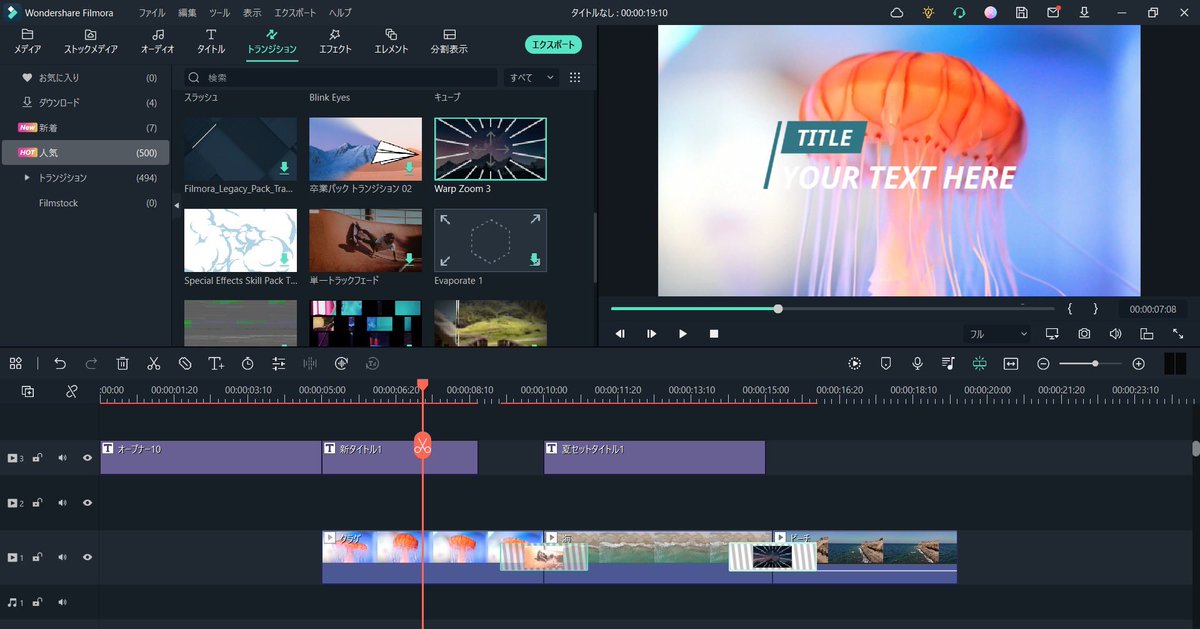Select the crop tool icon

185,364
